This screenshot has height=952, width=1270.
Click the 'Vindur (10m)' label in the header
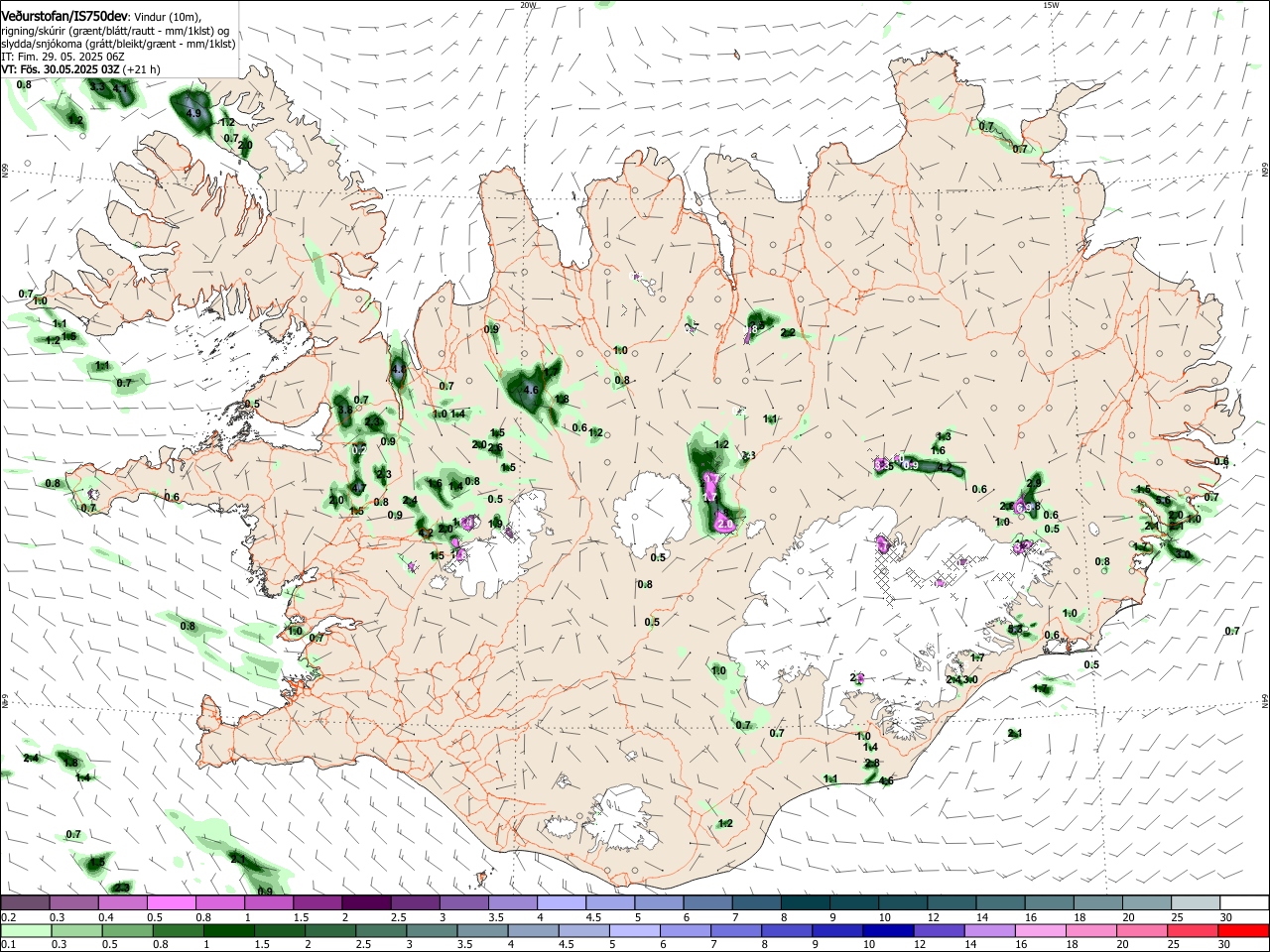pyautogui.click(x=167, y=18)
